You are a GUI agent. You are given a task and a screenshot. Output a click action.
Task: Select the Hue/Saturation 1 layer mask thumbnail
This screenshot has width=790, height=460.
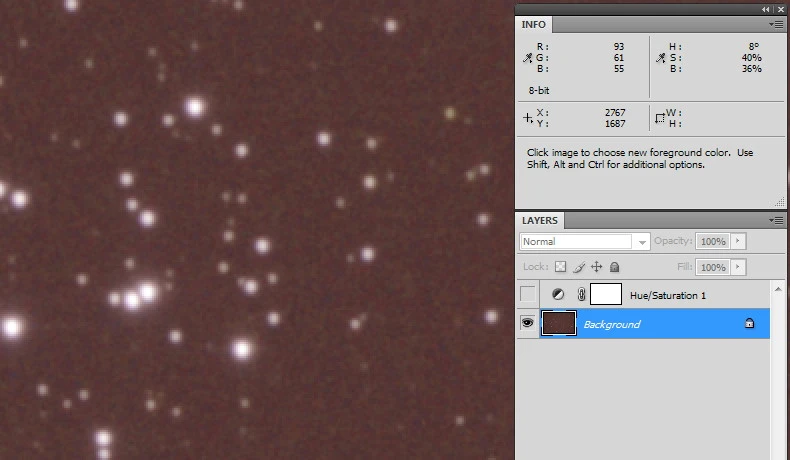click(606, 295)
